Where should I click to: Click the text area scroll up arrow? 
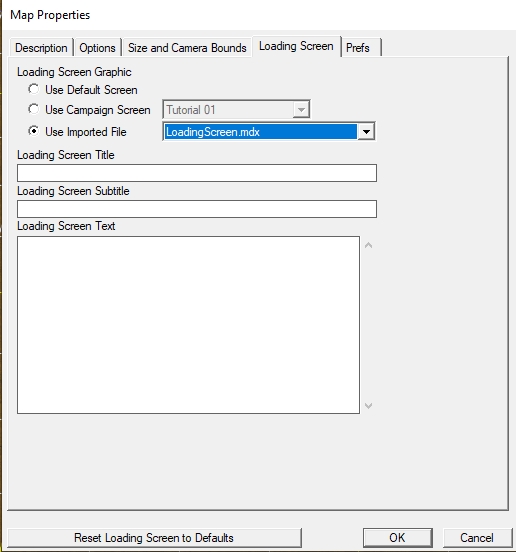pos(369,245)
